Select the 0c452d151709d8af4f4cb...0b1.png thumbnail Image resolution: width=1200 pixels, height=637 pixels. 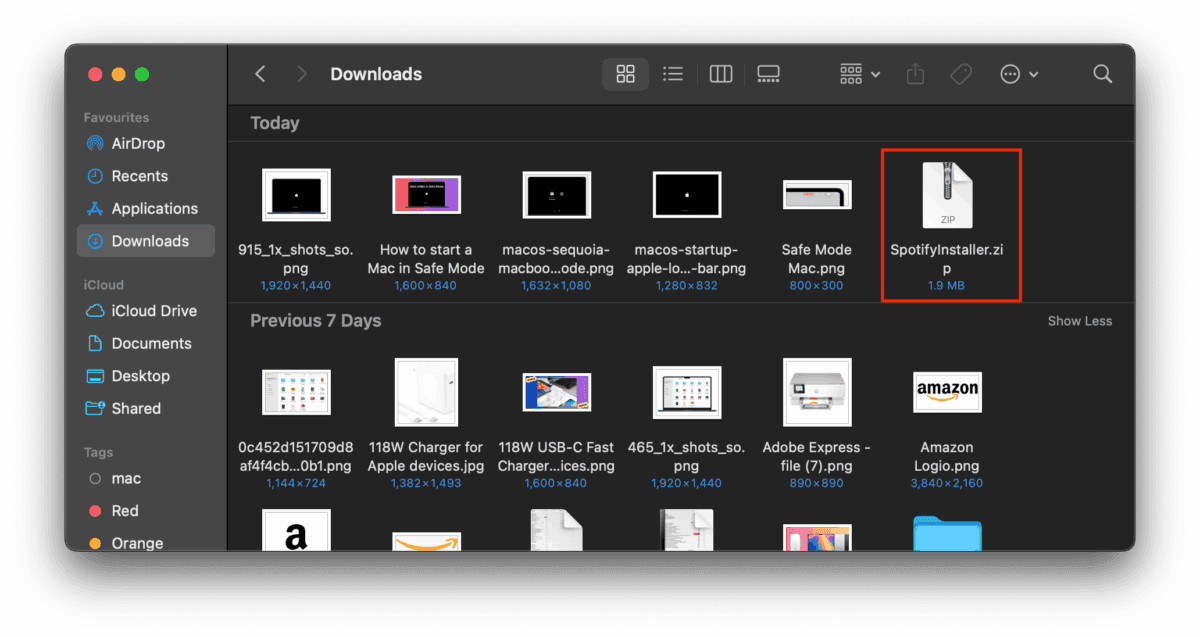[x=296, y=392]
